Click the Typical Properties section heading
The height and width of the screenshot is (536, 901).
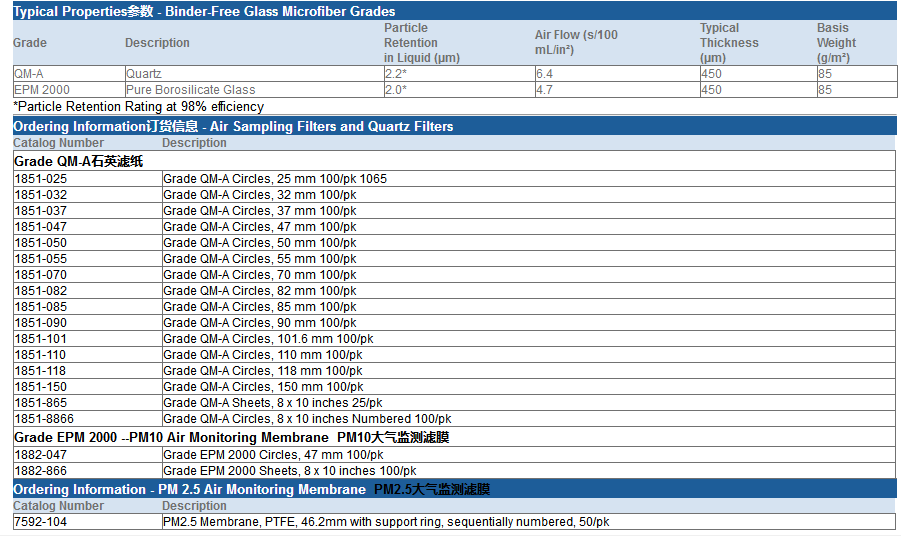[x=204, y=11]
